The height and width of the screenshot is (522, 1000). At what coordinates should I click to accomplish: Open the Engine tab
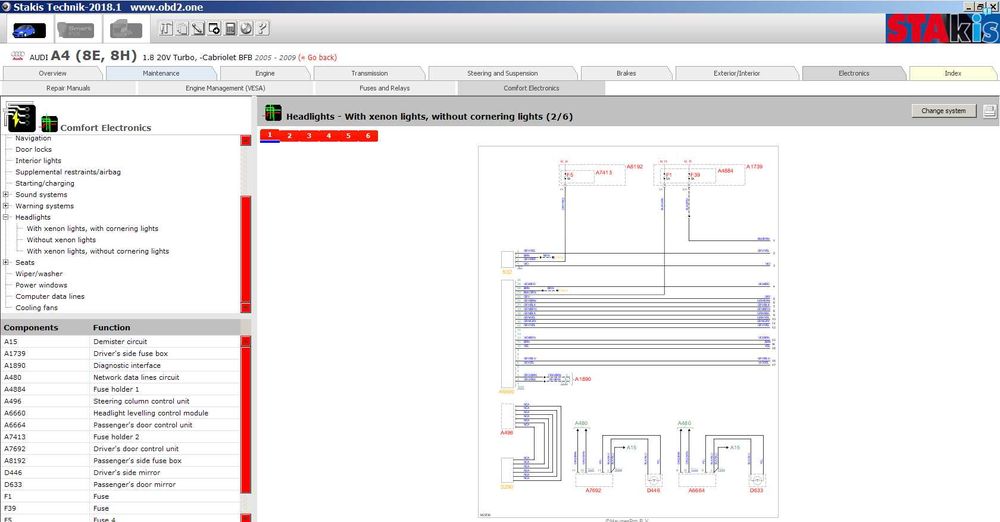[265, 73]
